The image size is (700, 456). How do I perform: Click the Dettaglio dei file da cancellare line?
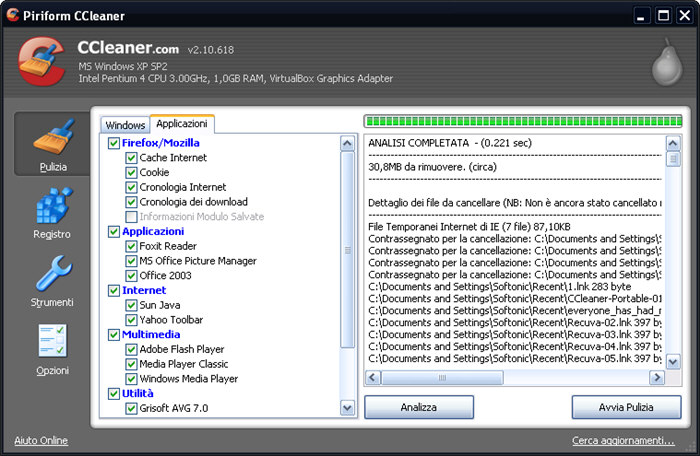[515, 203]
